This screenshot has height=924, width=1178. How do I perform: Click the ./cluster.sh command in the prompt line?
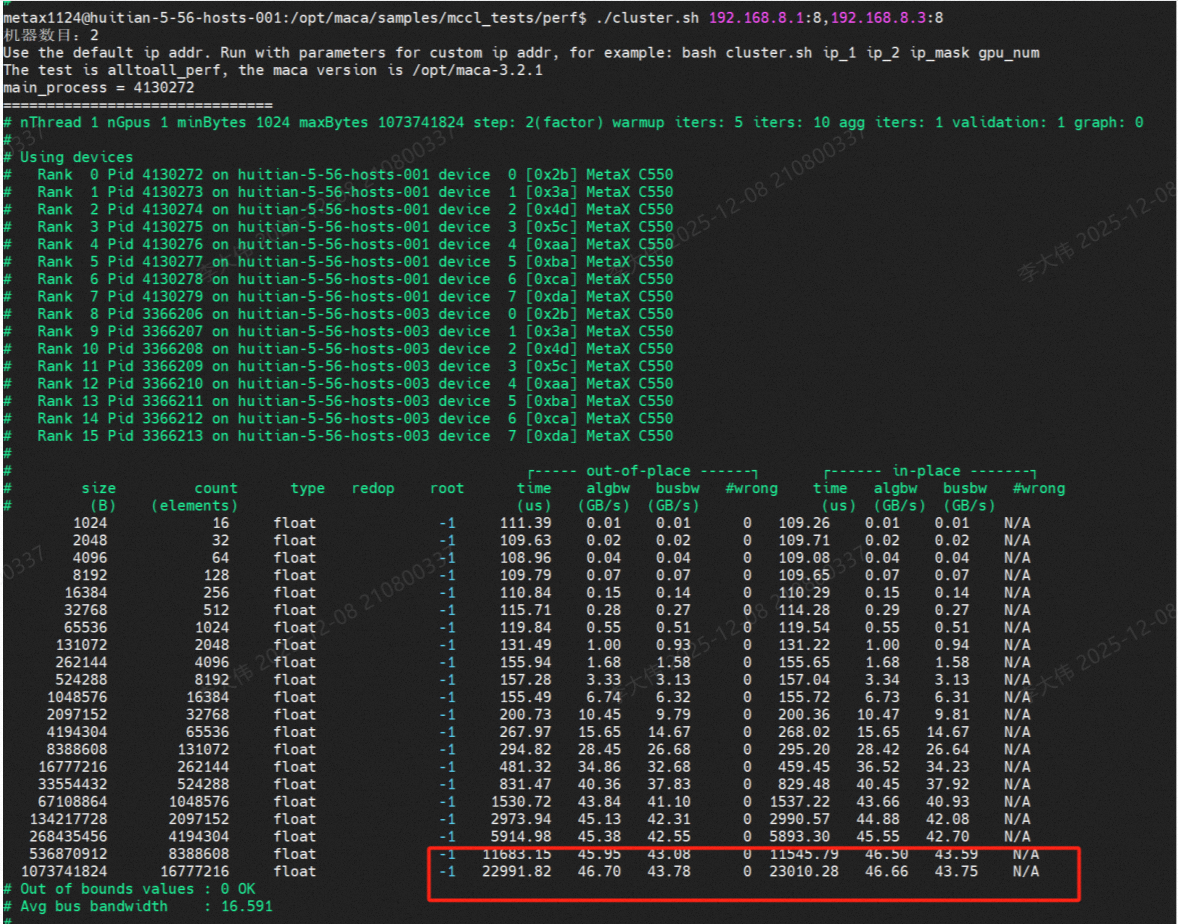tap(647, 17)
